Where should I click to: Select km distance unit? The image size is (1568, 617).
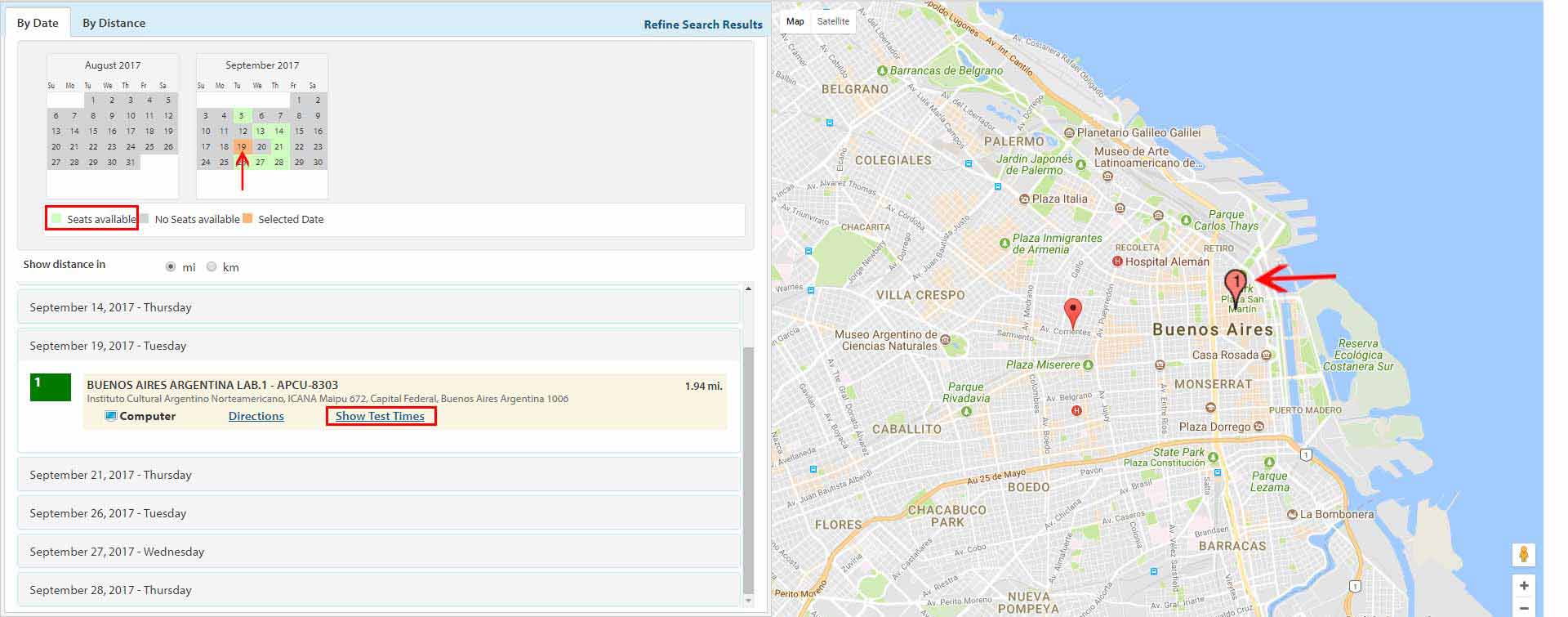212,267
